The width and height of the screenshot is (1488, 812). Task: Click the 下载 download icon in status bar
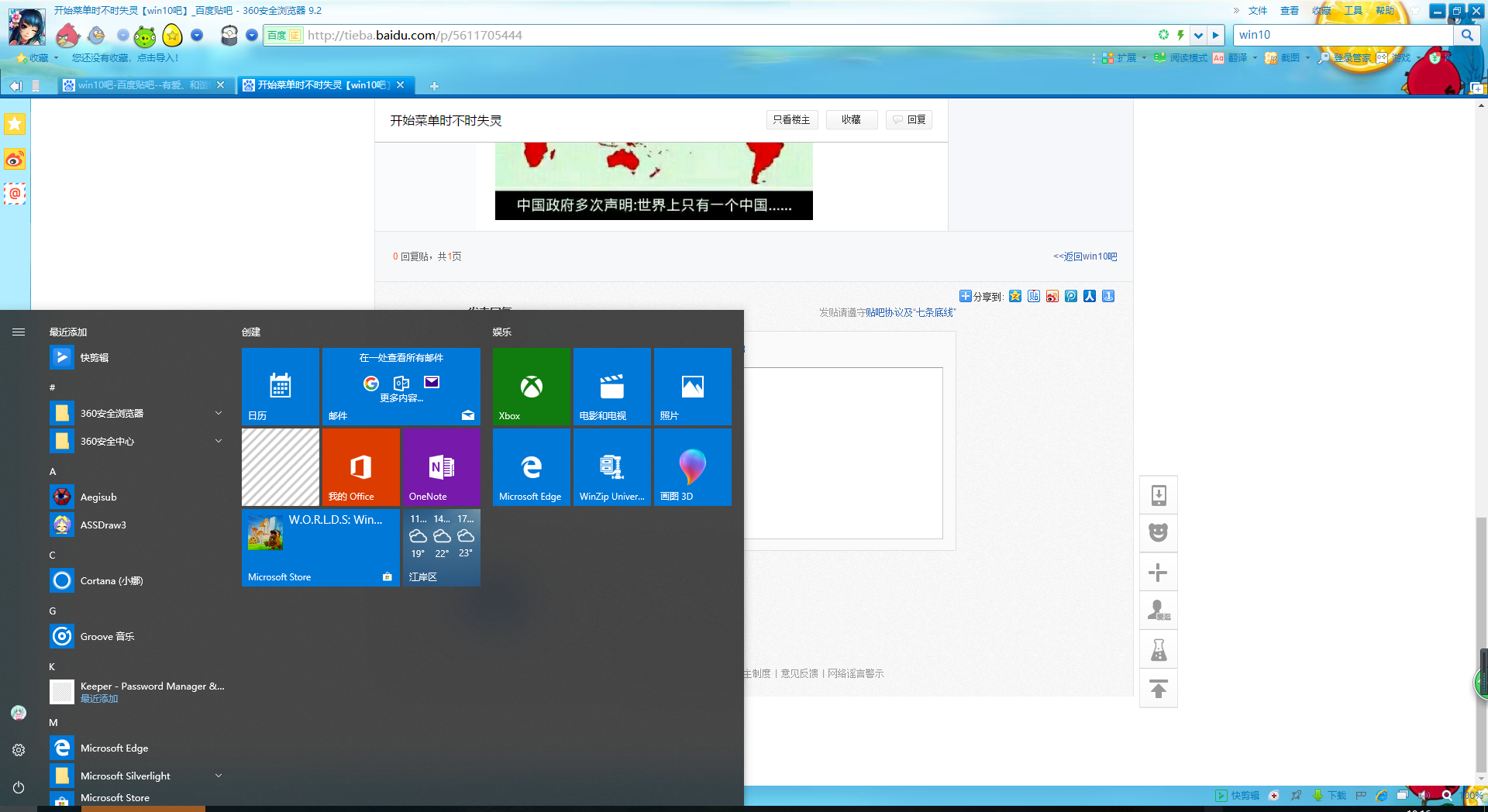tap(1329, 796)
